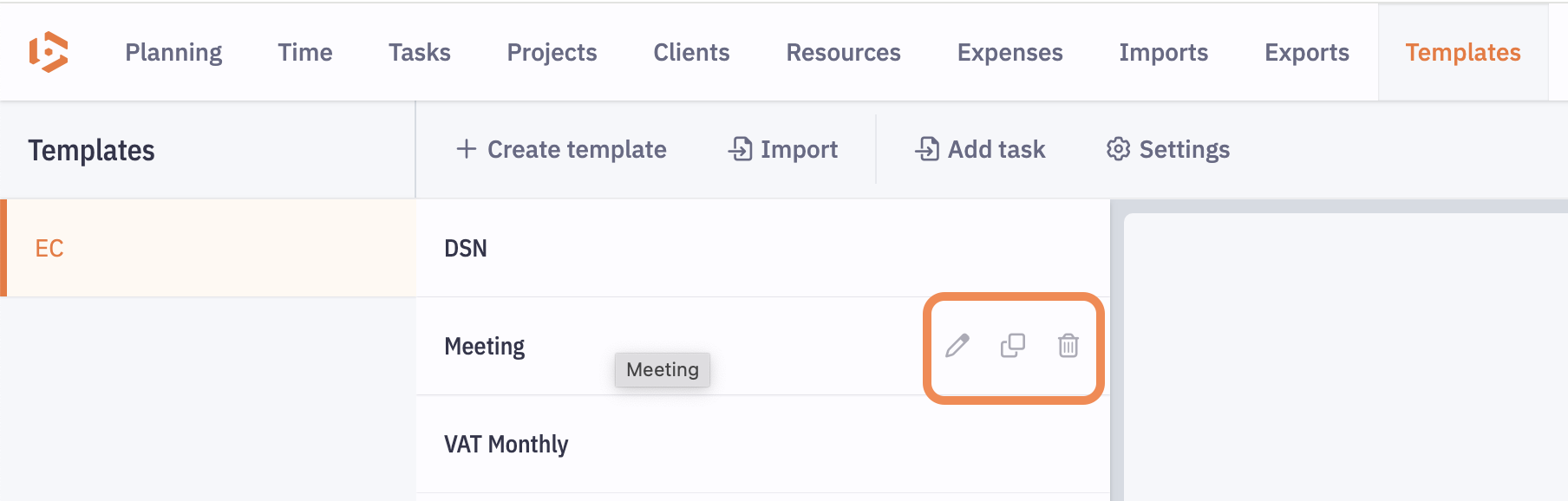Open the Resources tab
This screenshot has height=501, width=1568.
[x=843, y=53]
